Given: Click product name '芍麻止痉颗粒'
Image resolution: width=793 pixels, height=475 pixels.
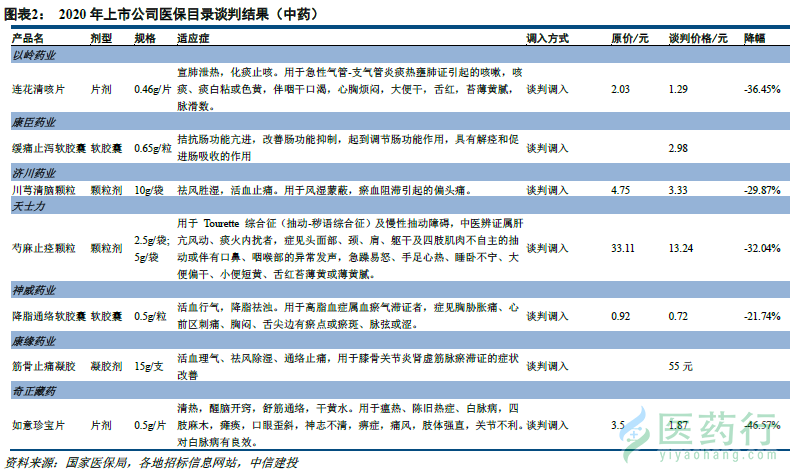Looking at the screenshot, I should [43, 248].
